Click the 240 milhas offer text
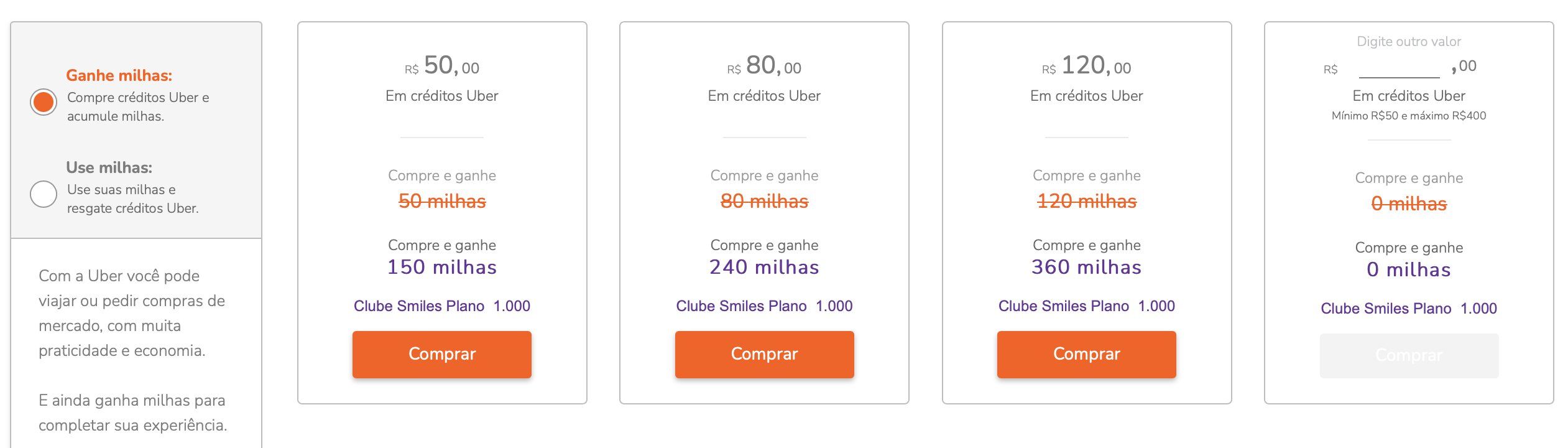Viewport: 1568px width, 448px height. pyautogui.click(x=764, y=267)
